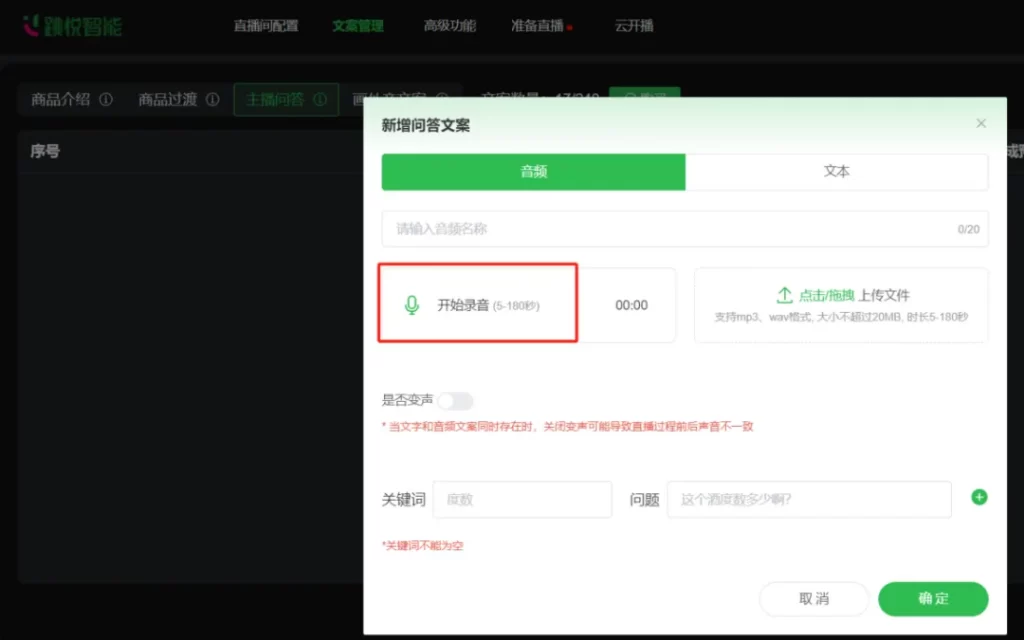This screenshot has width=1024, height=640.
Task: Switch to the 音频 tab
Action: (534, 172)
